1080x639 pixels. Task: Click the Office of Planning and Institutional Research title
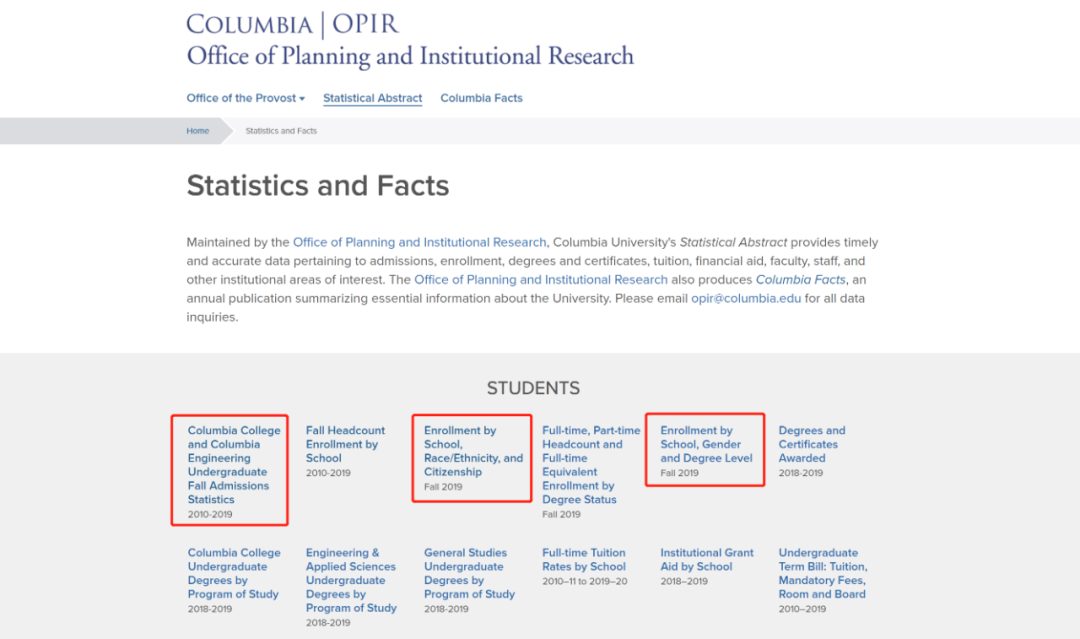point(410,56)
